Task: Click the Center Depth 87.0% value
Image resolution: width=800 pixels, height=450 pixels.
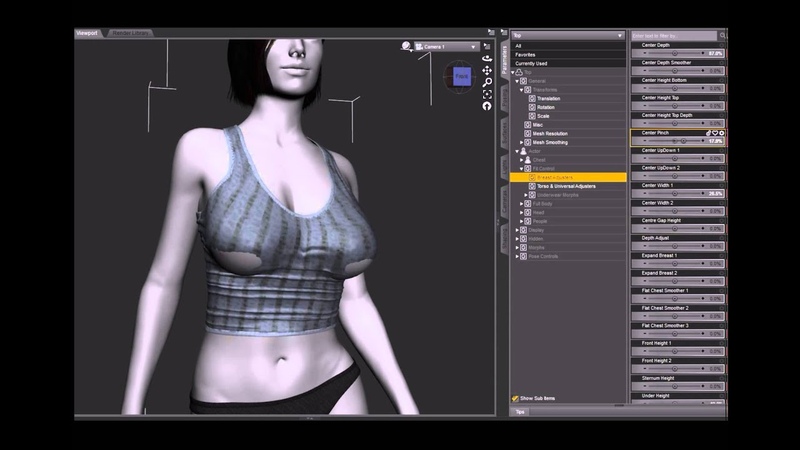Action: click(715, 53)
